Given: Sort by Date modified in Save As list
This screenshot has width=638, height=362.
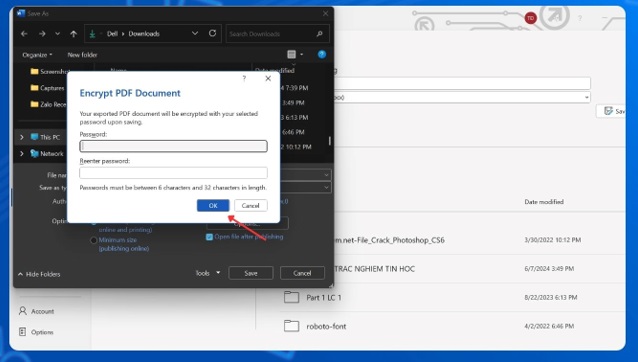Looking at the screenshot, I should pos(275,70).
